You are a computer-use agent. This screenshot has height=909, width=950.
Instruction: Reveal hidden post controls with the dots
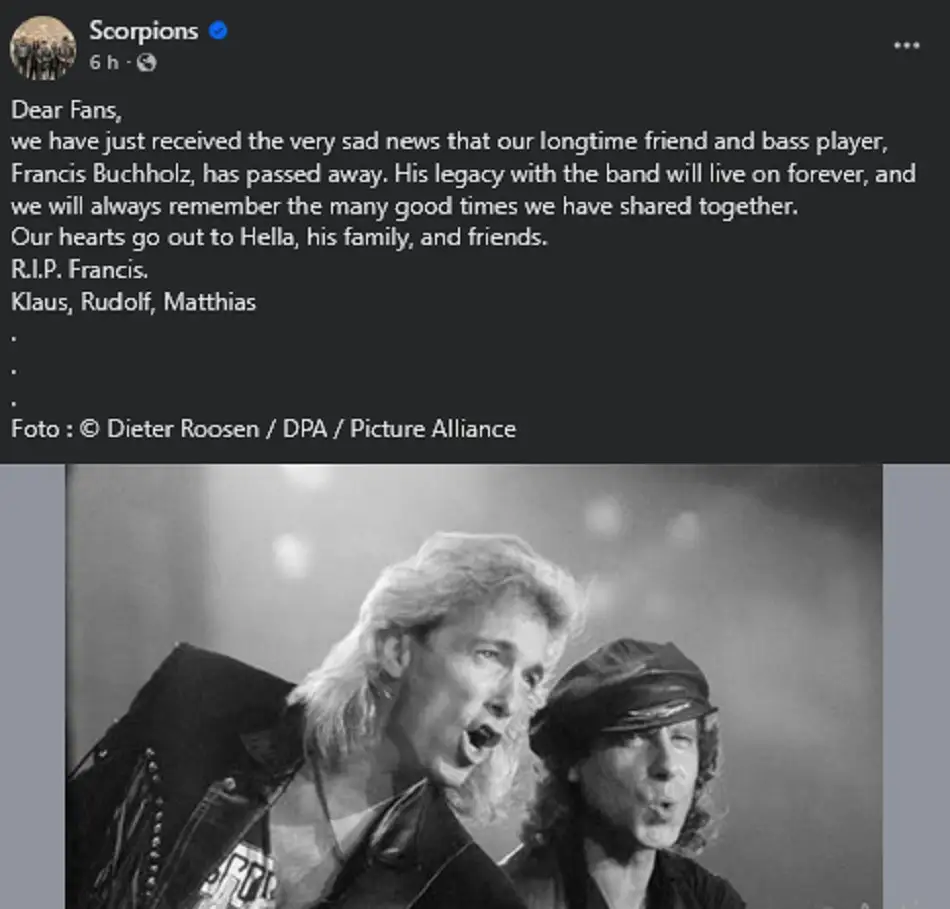pyautogui.click(x=908, y=44)
